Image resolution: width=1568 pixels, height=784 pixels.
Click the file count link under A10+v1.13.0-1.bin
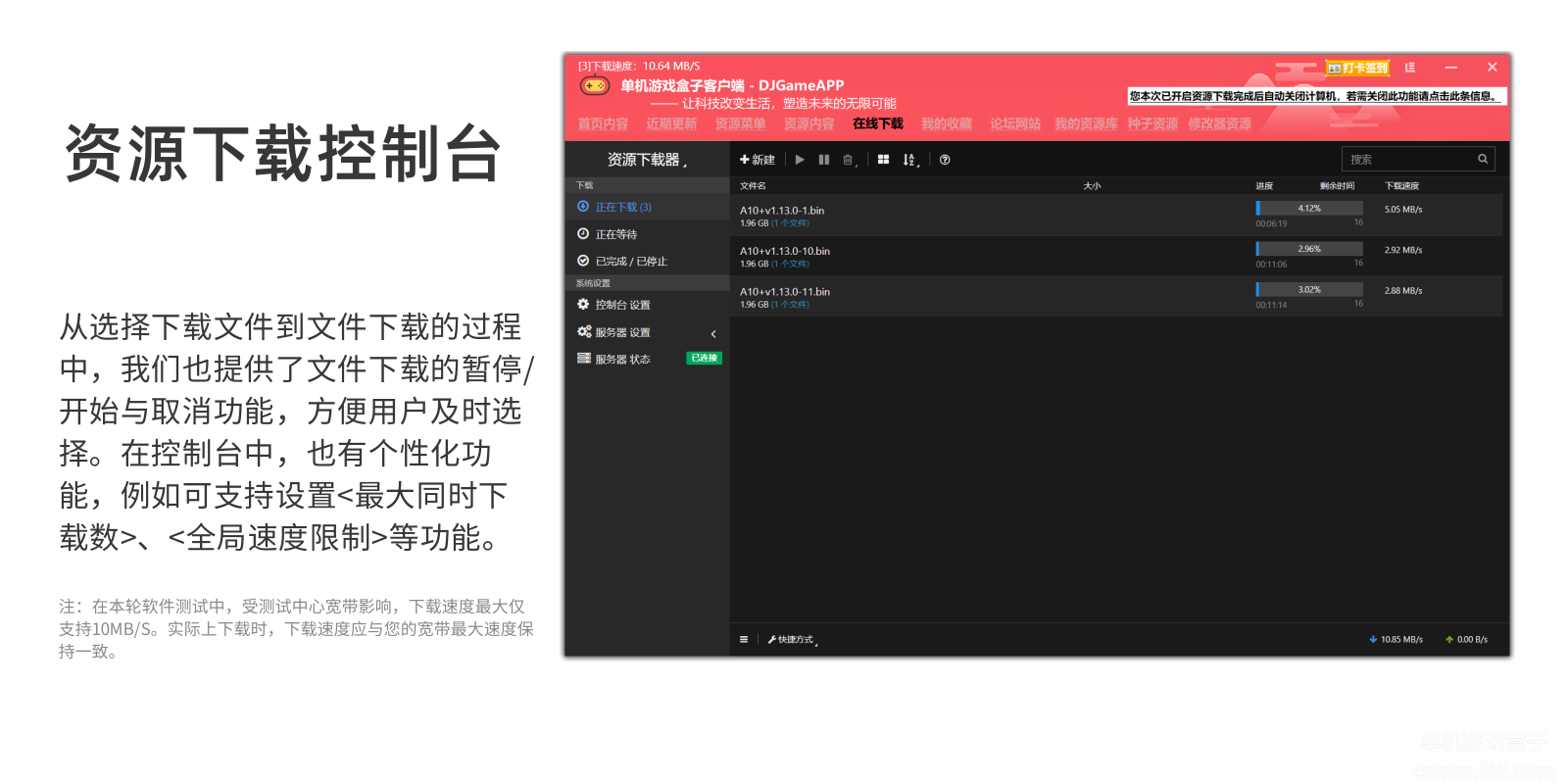[x=790, y=223]
